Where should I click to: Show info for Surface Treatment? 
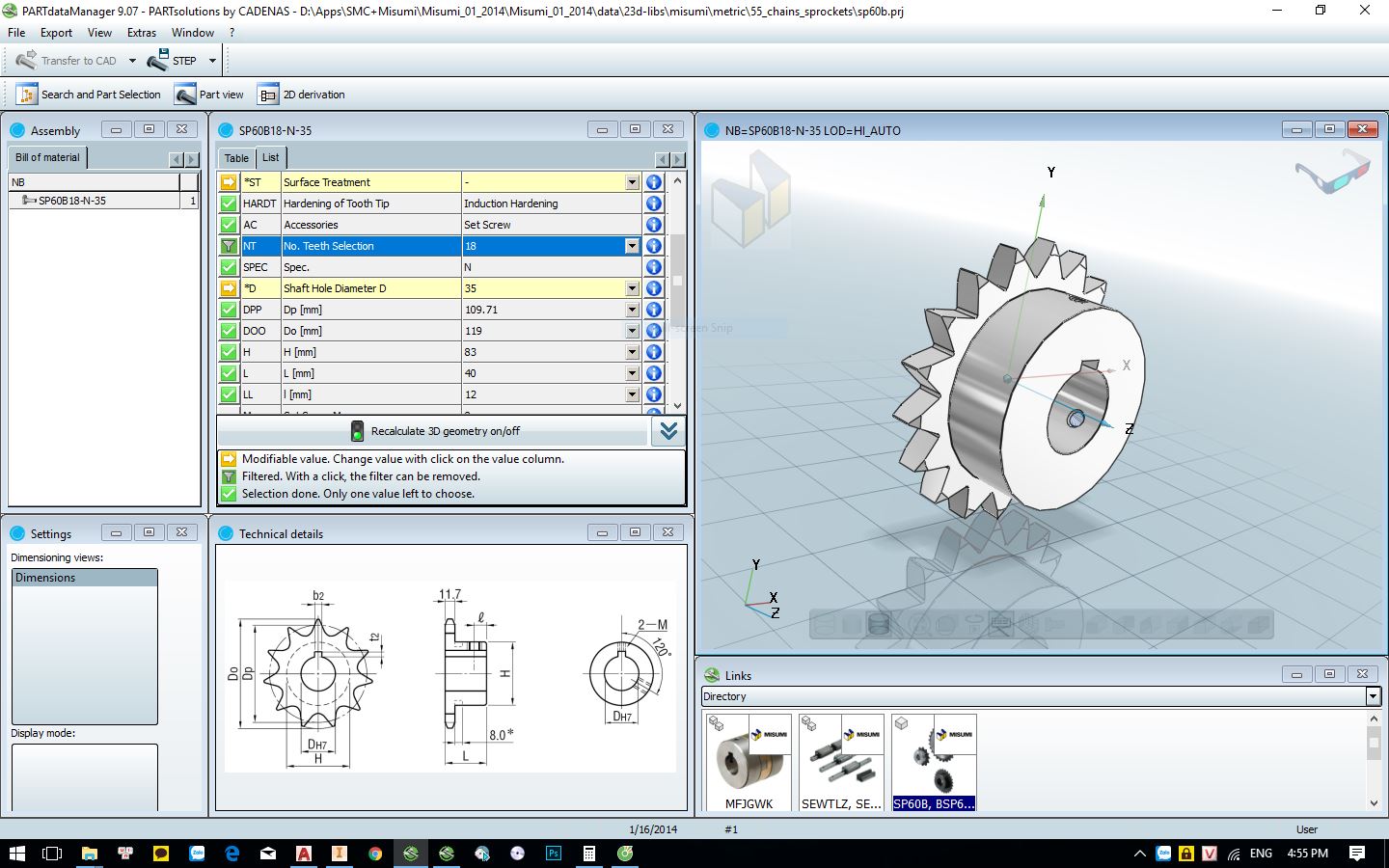(x=654, y=182)
